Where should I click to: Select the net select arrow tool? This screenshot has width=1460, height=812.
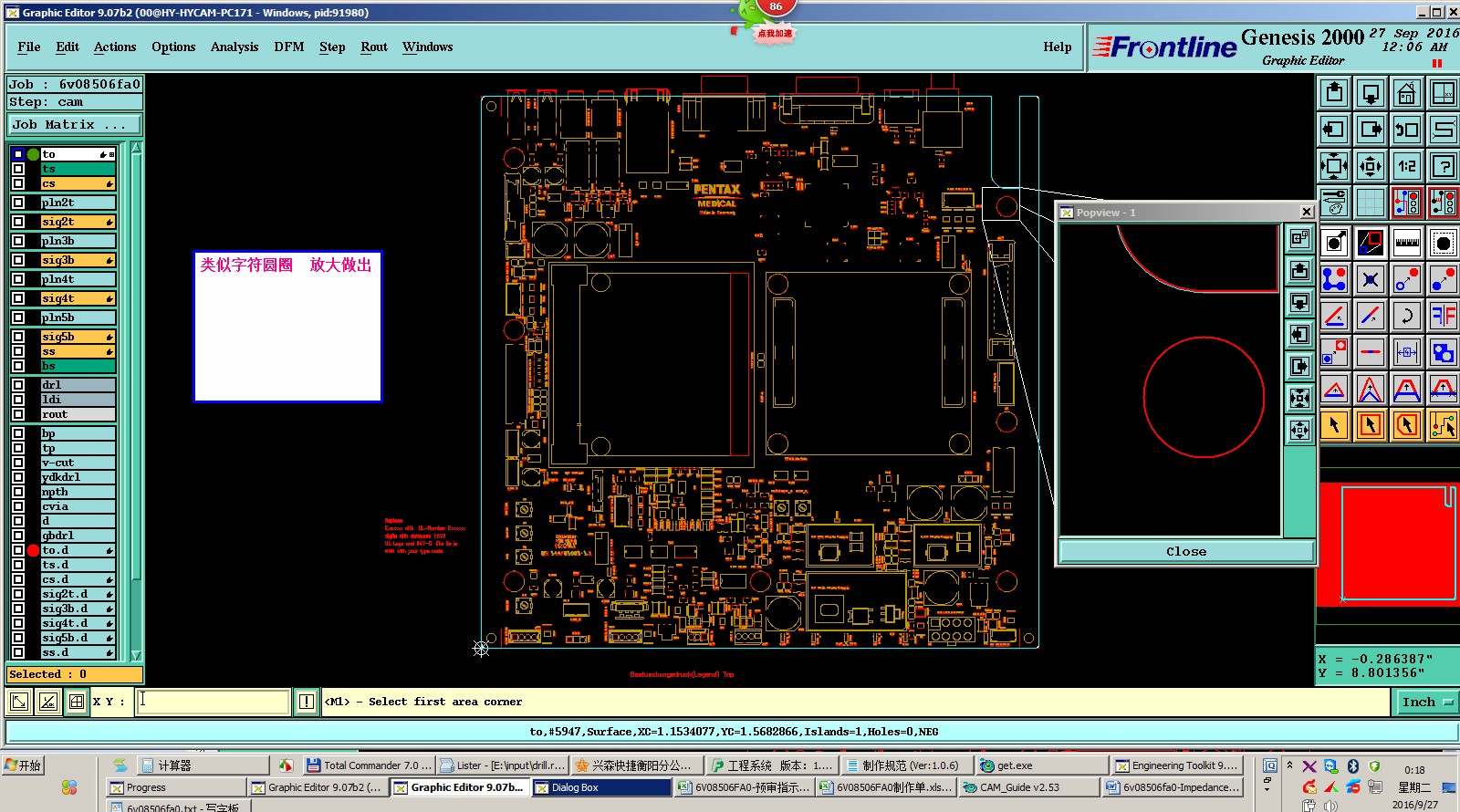click(x=1444, y=425)
